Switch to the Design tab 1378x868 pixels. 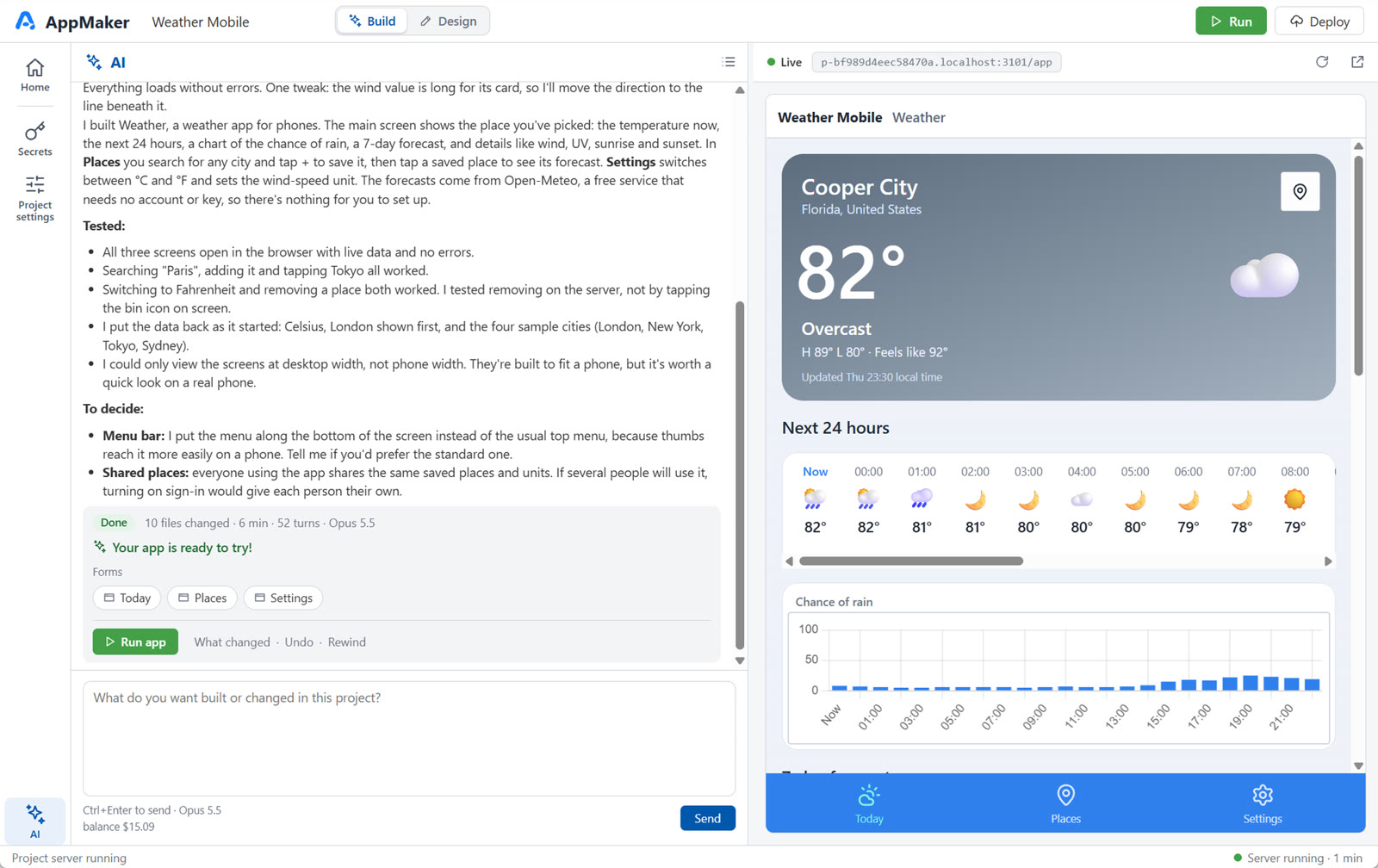click(448, 22)
